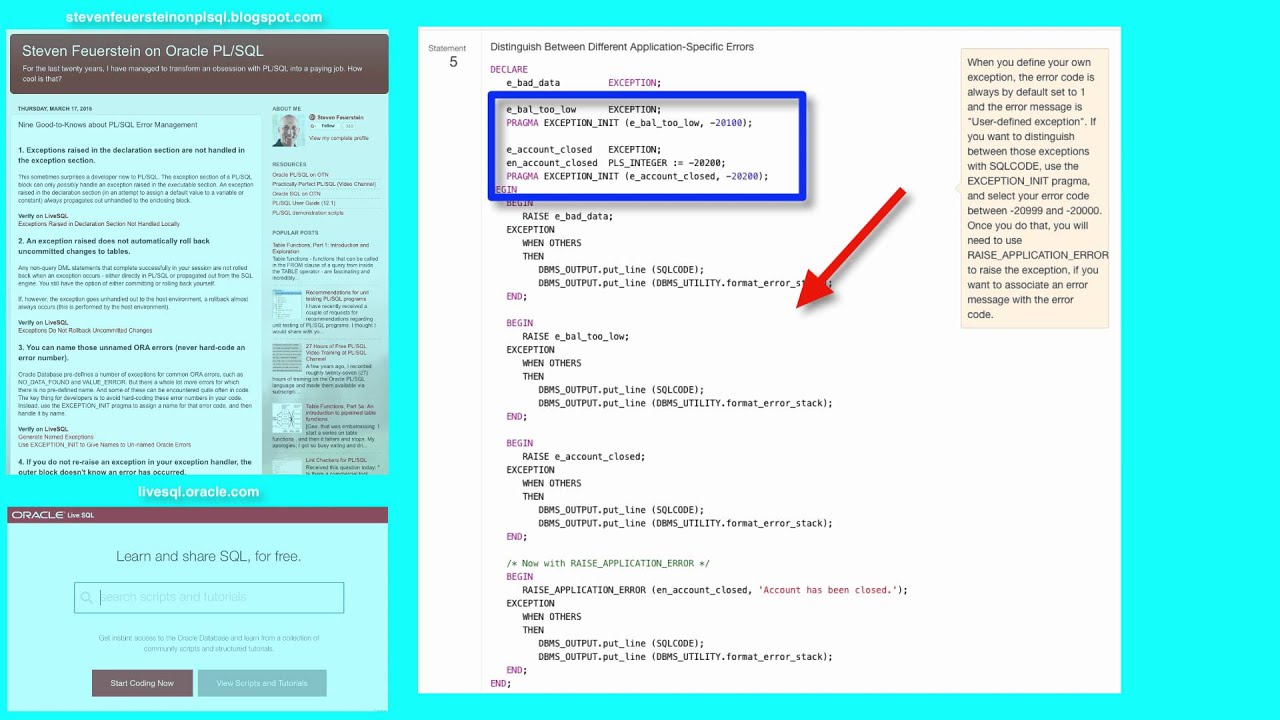Open 'Exceptions Do Not Rollback Uncommitted Changes' link
The height and width of the screenshot is (720, 1280).
coord(85,330)
